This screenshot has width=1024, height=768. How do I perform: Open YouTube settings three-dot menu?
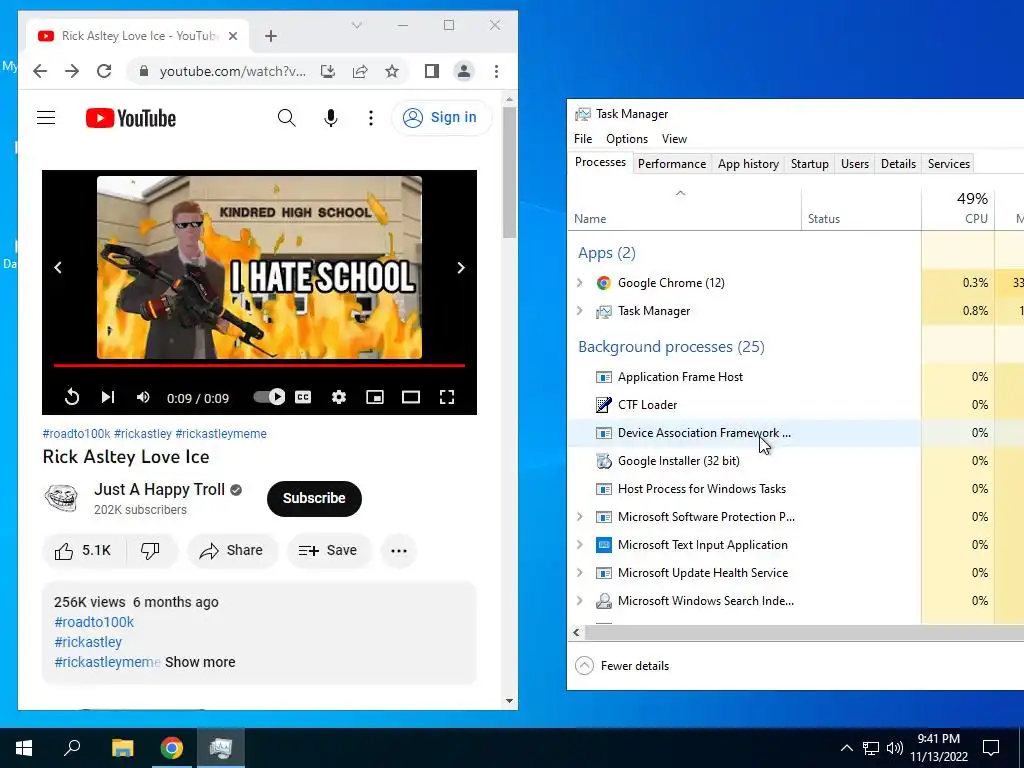click(371, 118)
